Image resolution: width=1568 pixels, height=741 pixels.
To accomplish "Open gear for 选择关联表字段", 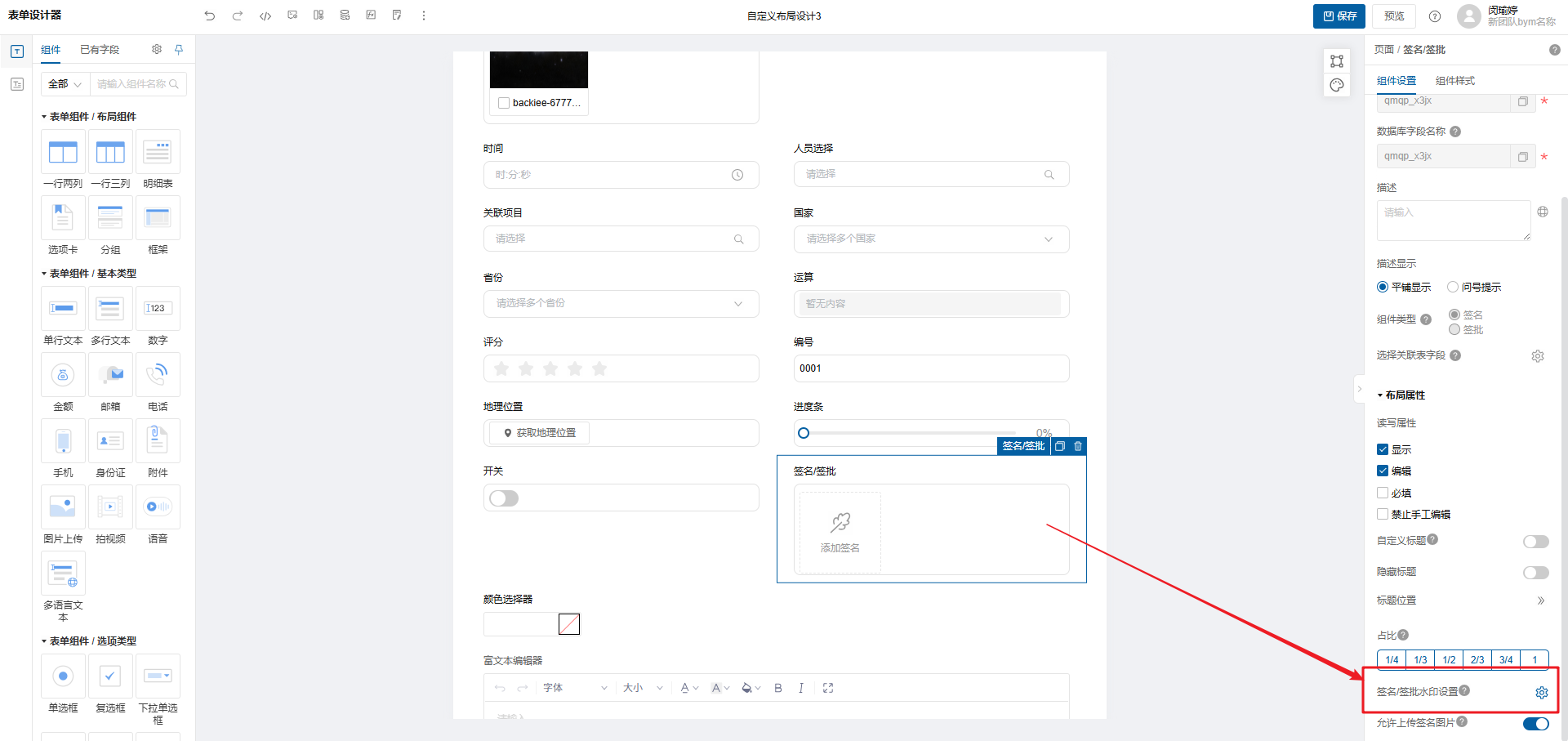I will pos(1538,356).
